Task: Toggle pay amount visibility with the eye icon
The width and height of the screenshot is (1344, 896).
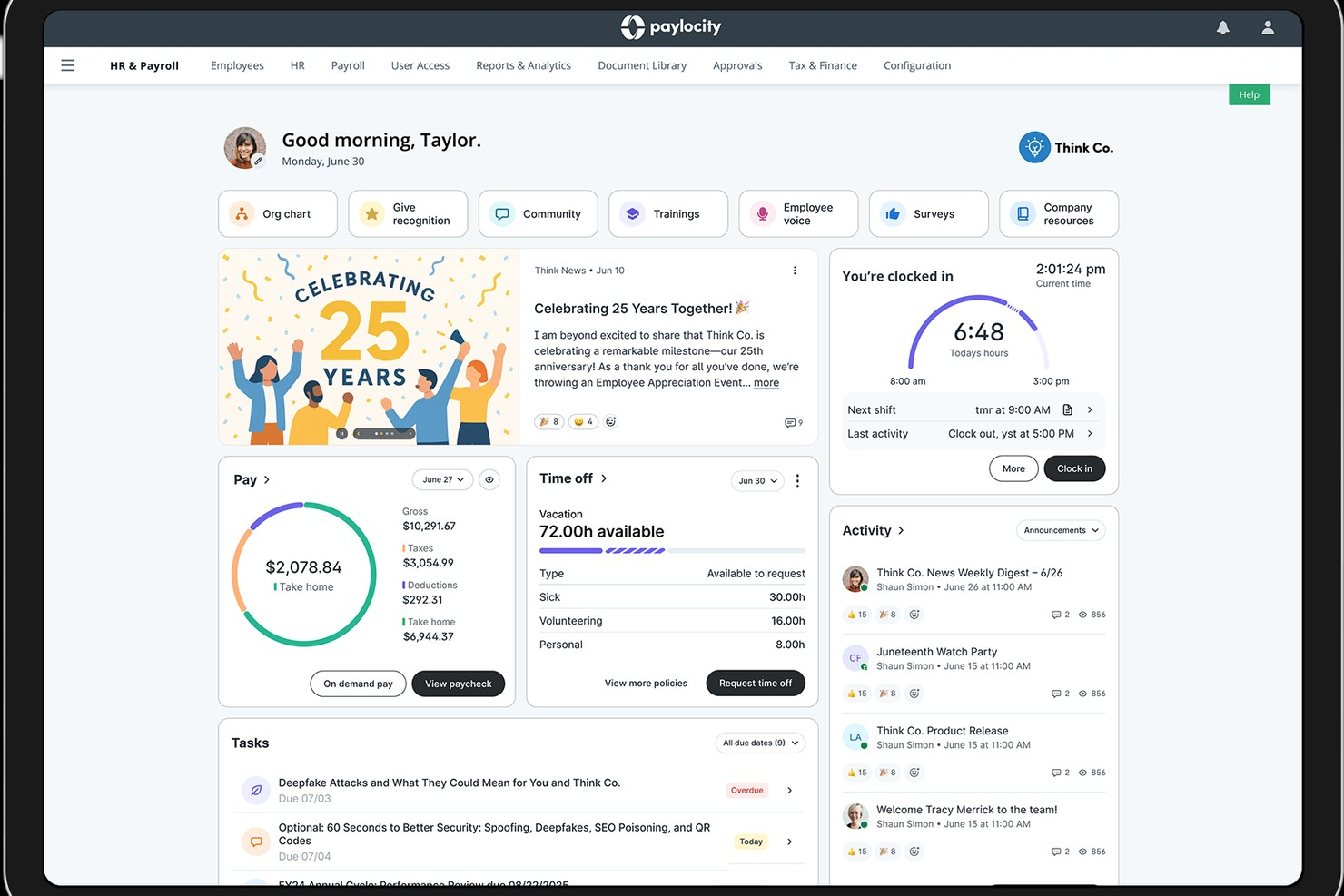Action: click(x=489, y=479)
